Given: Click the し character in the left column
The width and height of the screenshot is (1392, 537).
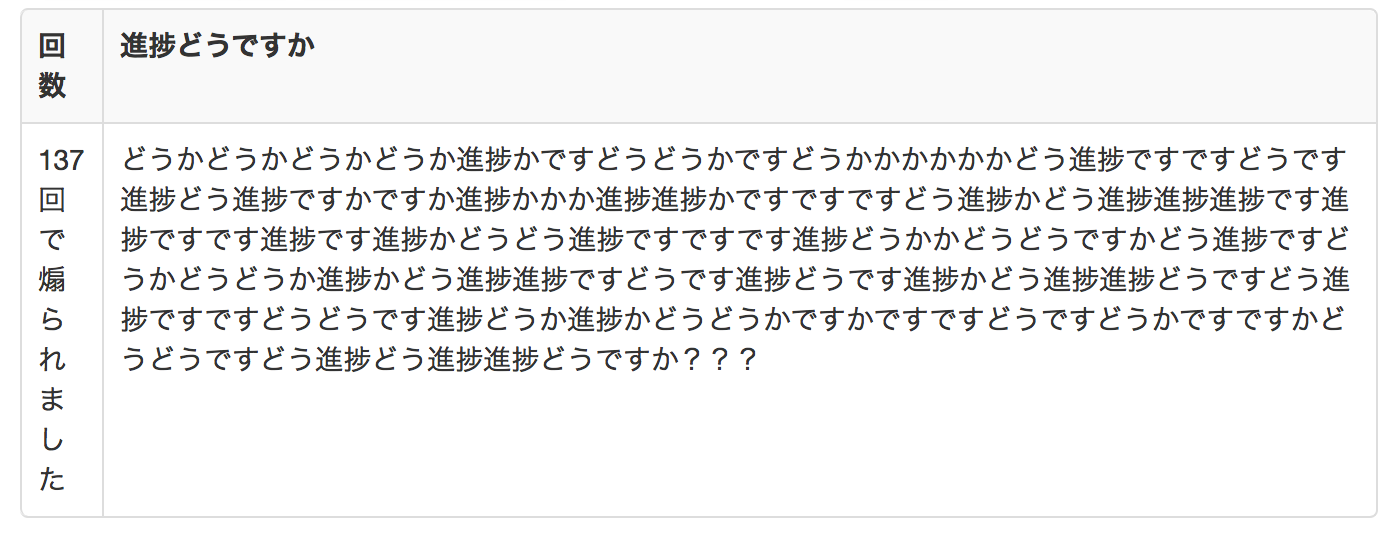Looking at the screenshot, I should click(x=52, y=440).
